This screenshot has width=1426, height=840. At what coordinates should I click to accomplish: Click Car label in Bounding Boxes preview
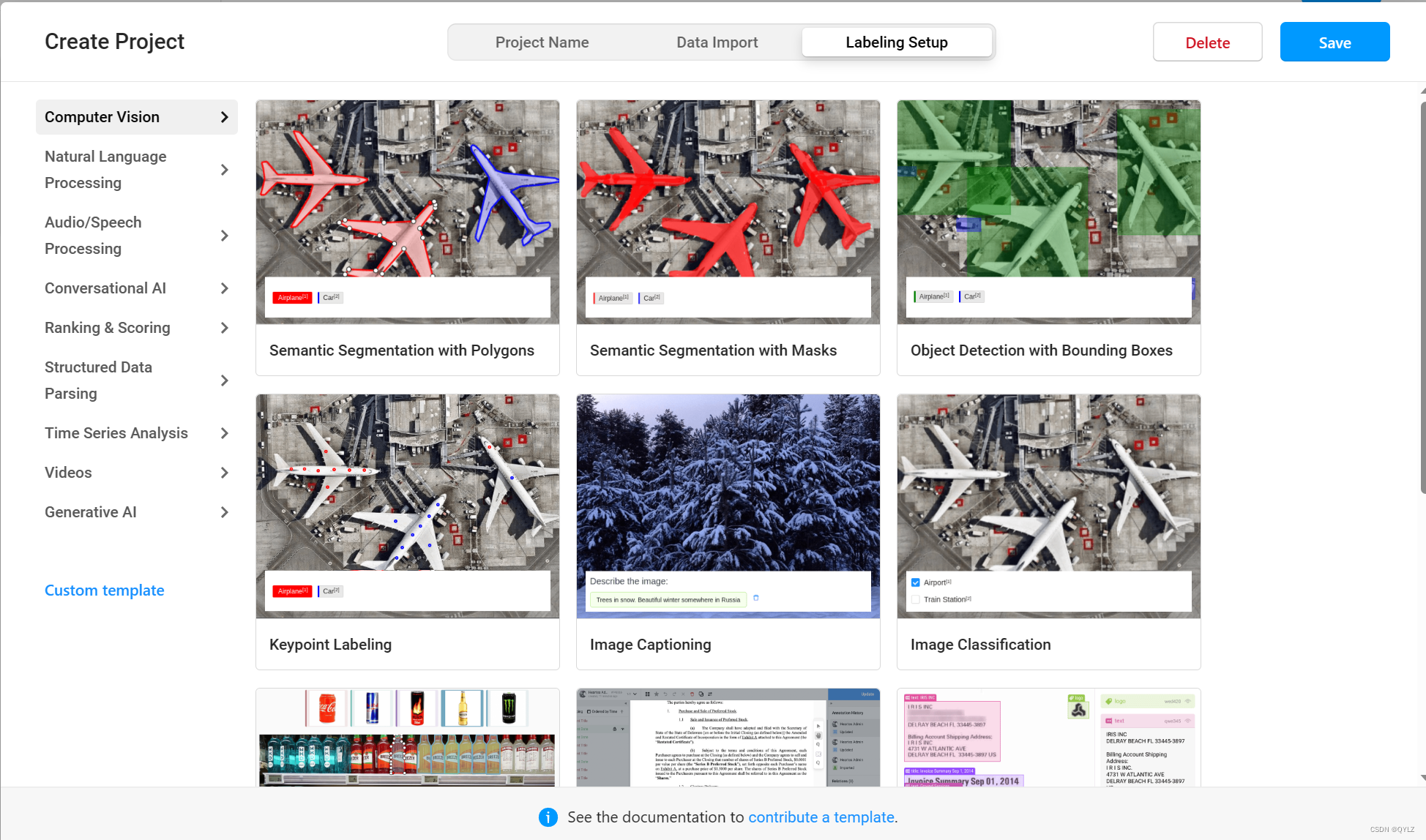point(971,296)
